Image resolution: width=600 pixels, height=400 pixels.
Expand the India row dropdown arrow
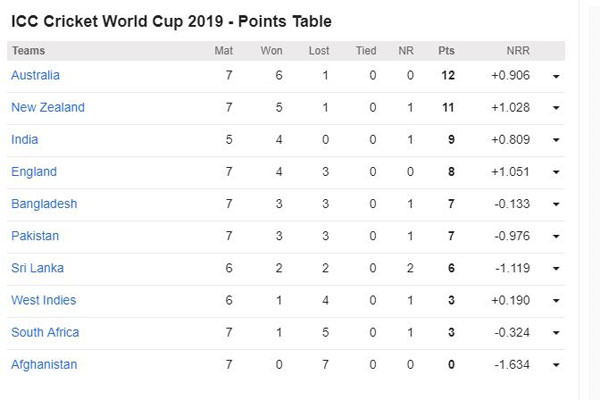(x=556, y=140)
